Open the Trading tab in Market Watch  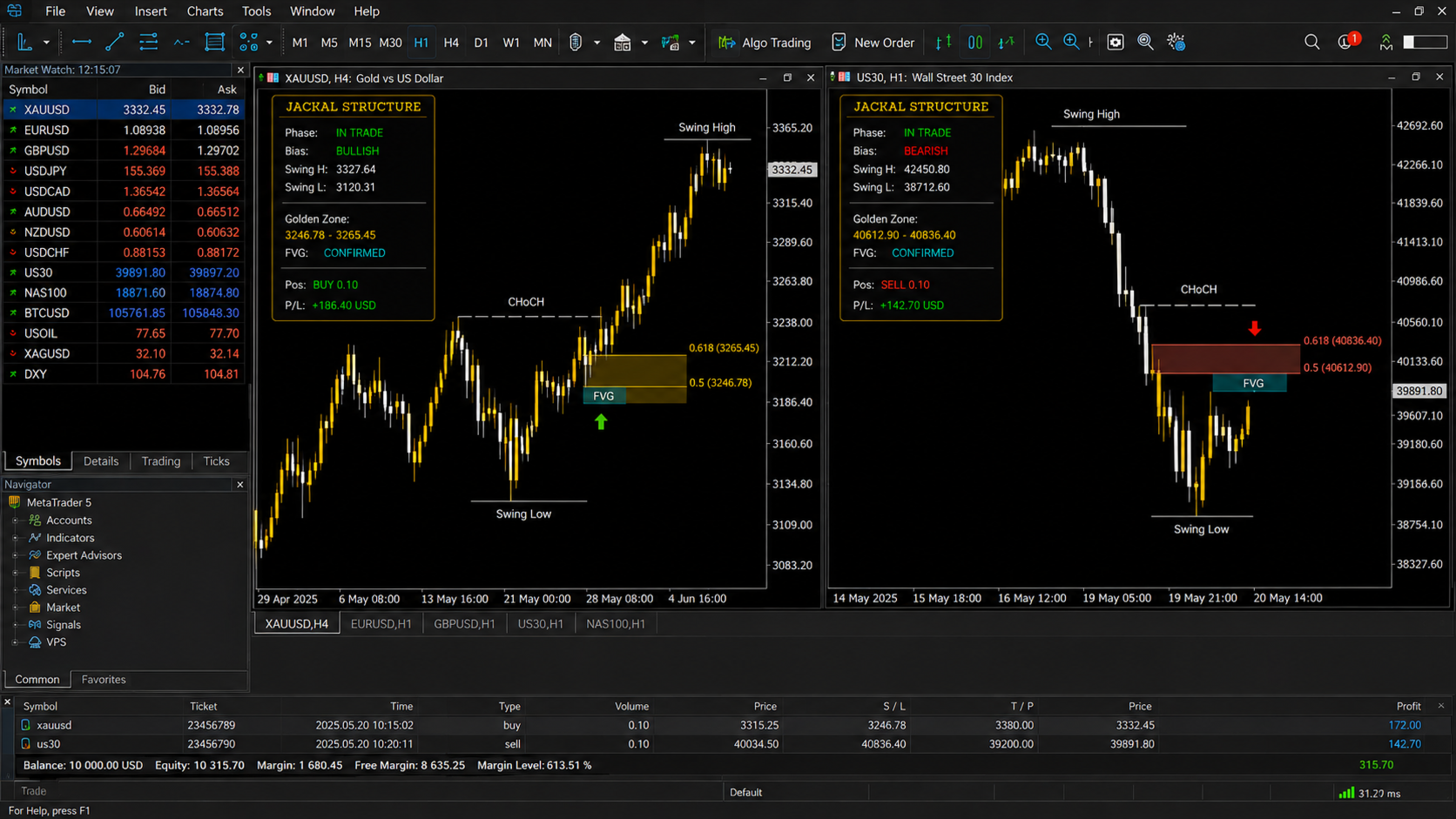coord(161,461)
